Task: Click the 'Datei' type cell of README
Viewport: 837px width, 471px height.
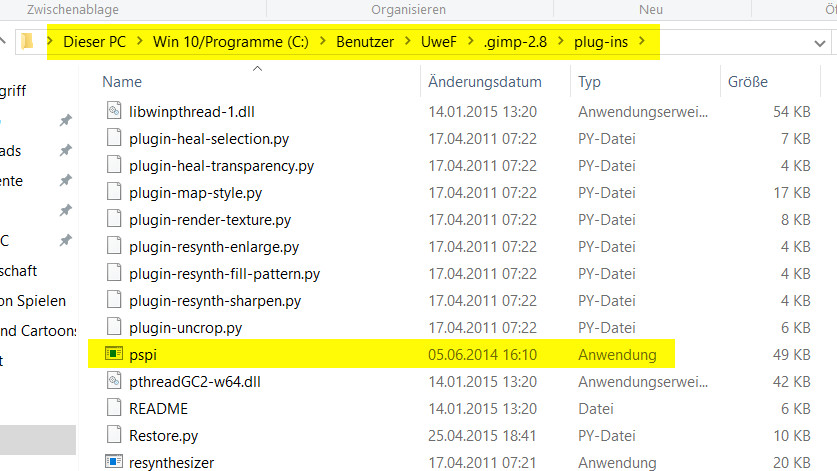Action: pos(596,409)
